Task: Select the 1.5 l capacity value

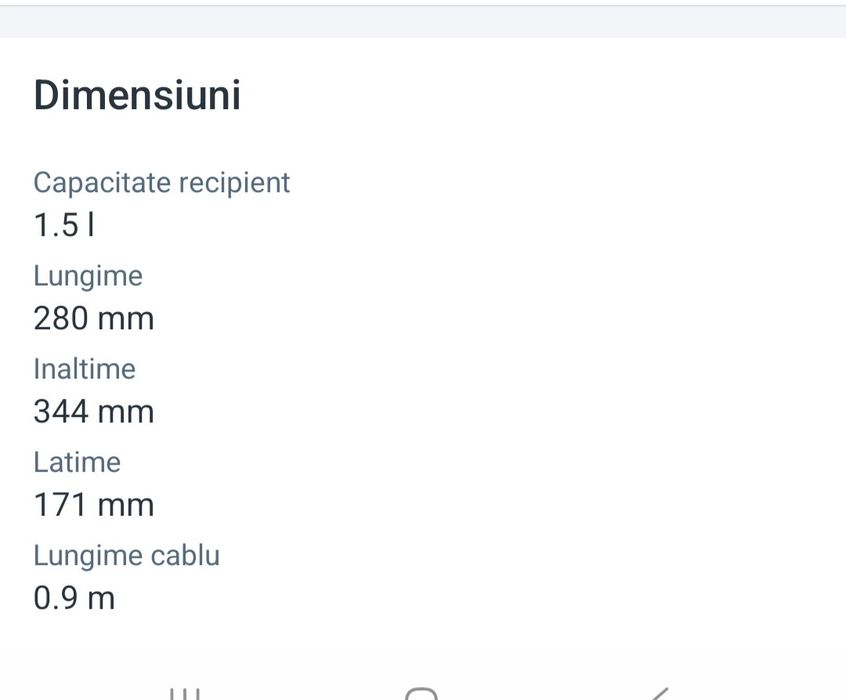Action: click(x=64, y=225)
